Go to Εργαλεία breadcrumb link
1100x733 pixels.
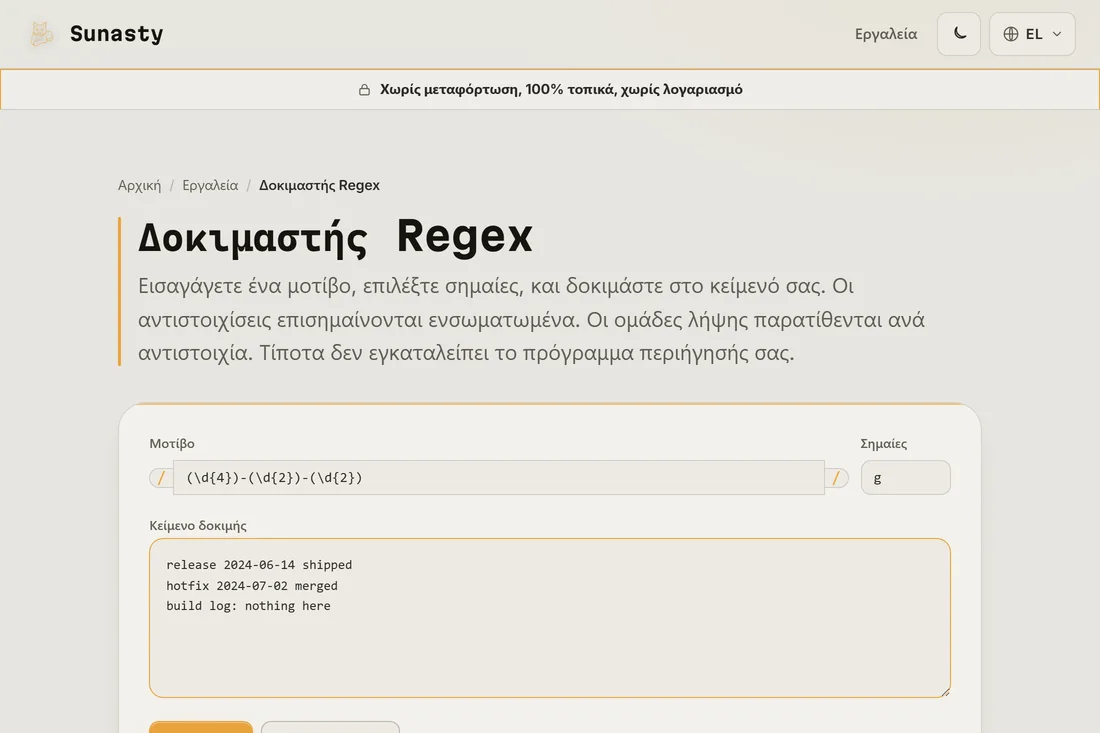pyautogui.click(x=210, y=185)
